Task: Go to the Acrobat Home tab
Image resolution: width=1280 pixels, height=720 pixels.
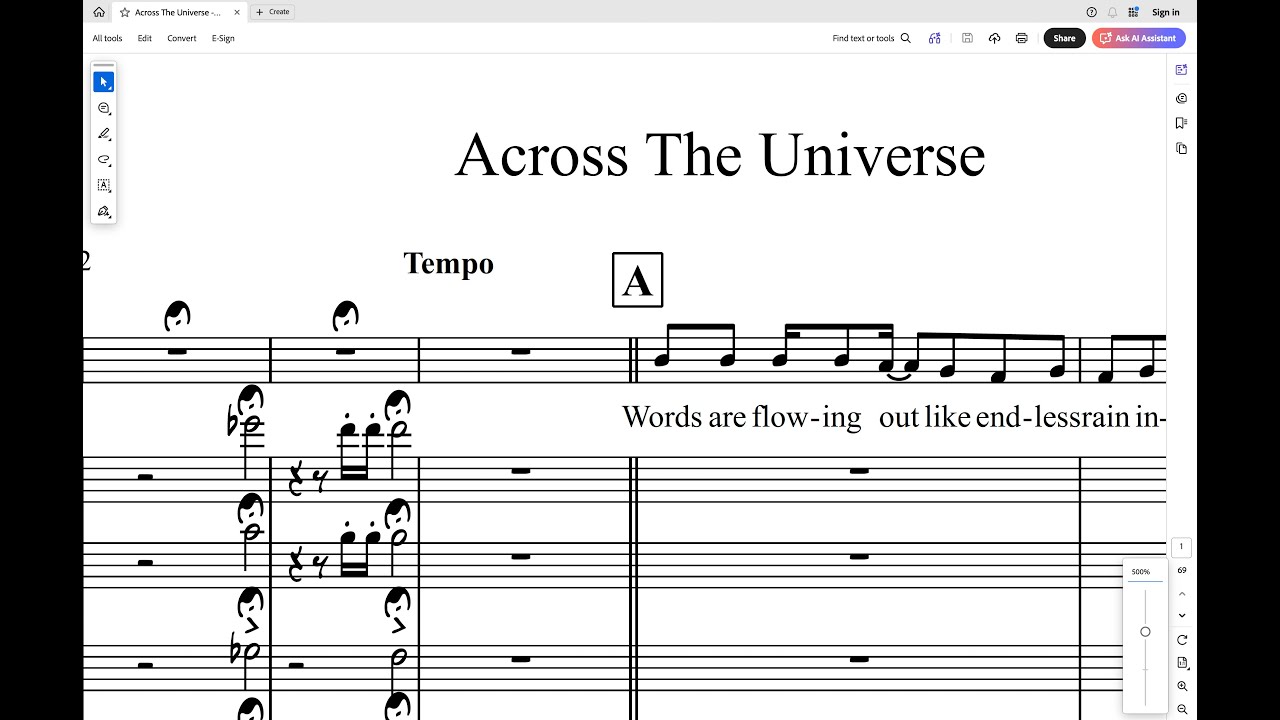Action: (98, 12)
